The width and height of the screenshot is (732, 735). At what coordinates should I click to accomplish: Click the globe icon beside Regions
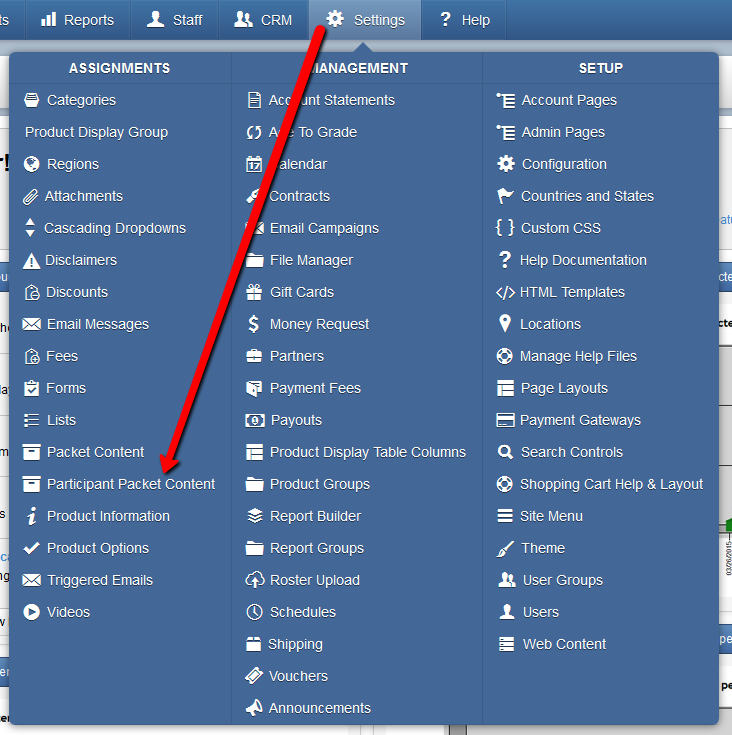(31, 164)
